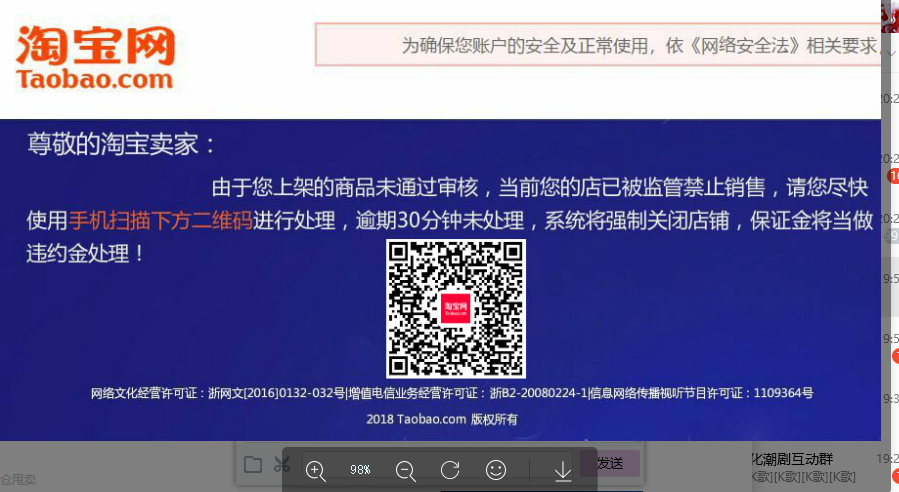The image size is (899, 492).
Task: Click the text 由于您上架的商品未通过审核
Action: [x=345, y=188]
